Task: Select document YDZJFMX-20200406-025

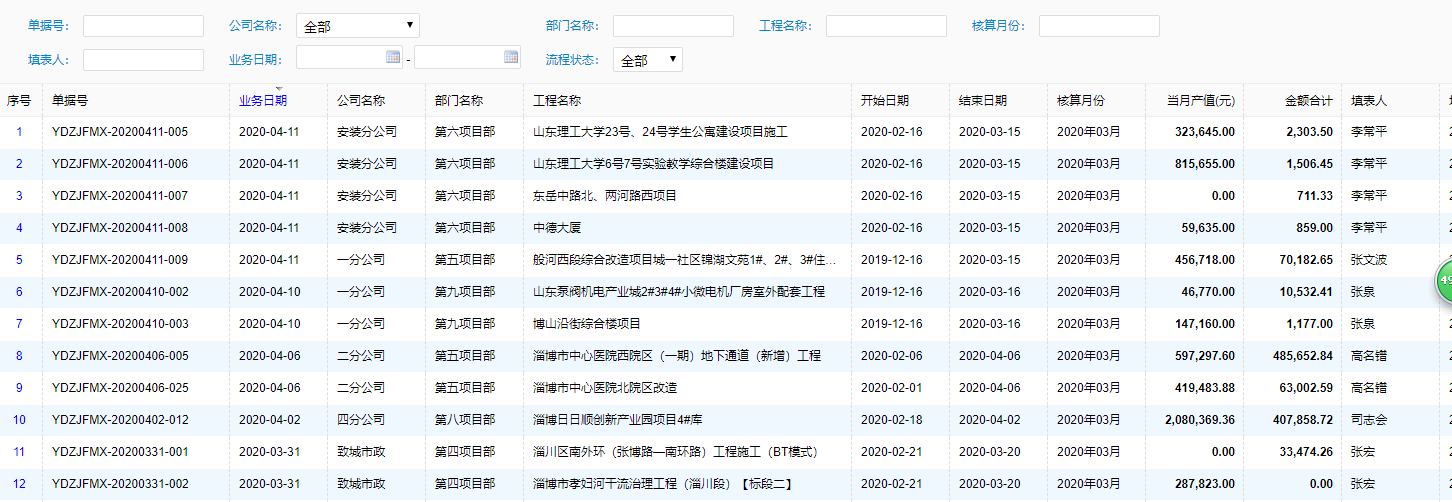Action: (x=120, y=388)
